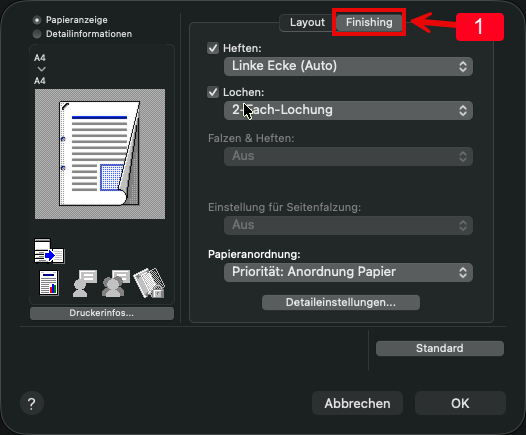This screenshot has height=435, width=526.
Task: Click the Detaileinstellungen... button
Action: (340, 303)
